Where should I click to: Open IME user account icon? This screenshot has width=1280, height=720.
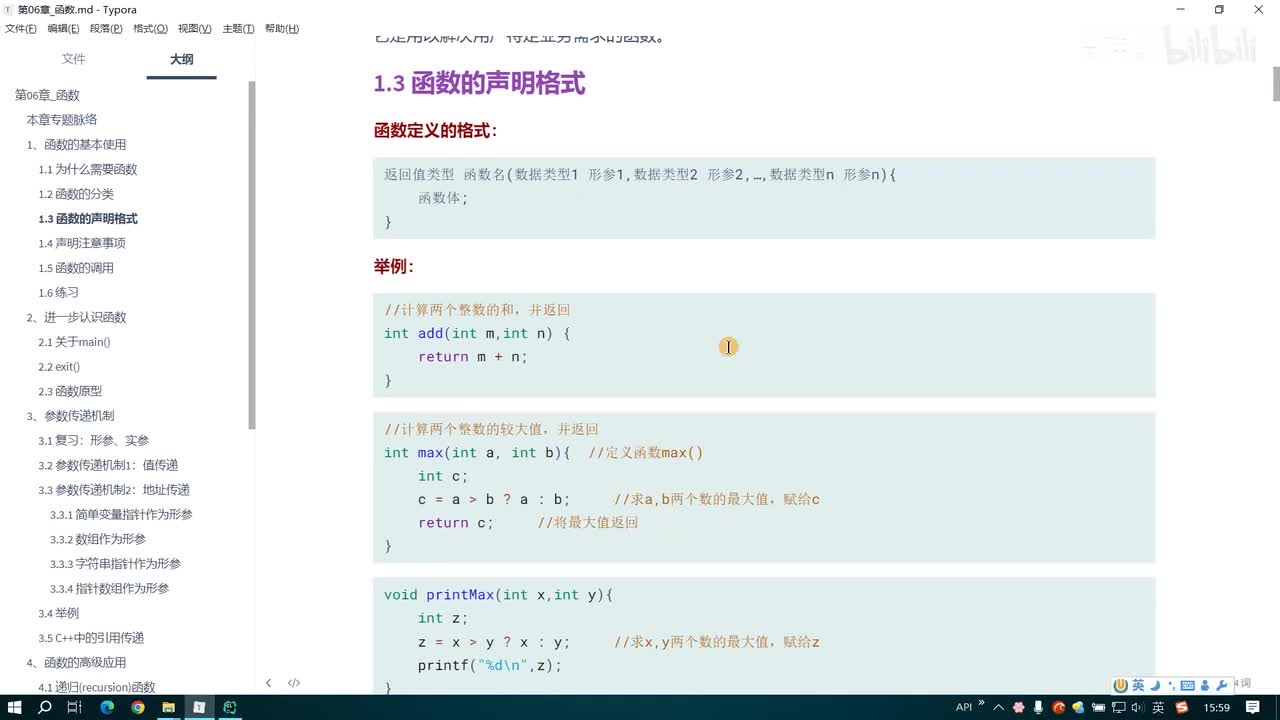click(1205, 685)
